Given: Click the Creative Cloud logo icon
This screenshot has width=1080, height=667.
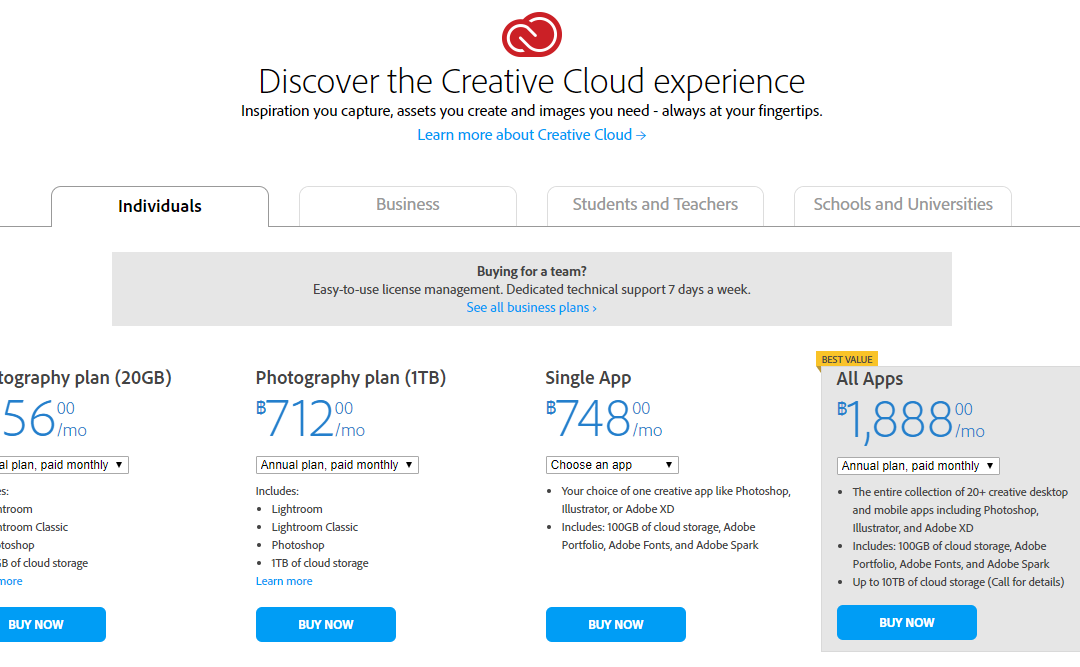Looking at the screenshot, I should coord(532,34).
